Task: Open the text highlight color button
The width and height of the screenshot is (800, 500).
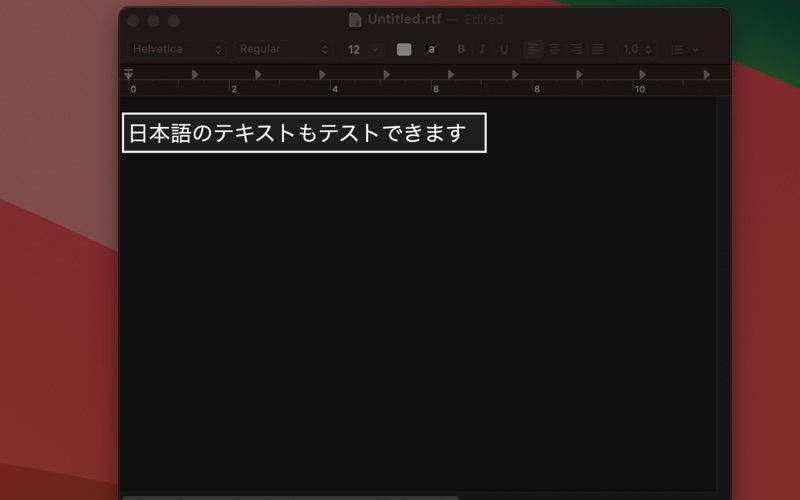Action: point(432,49)
